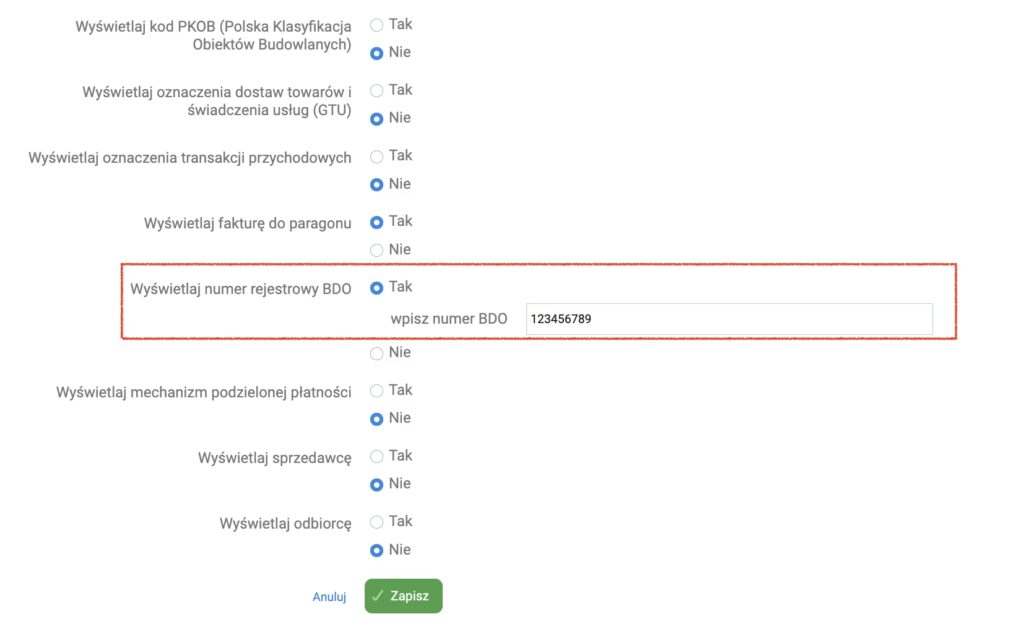Select Nie for Wyświetlaj odbiorcę
The width and height of the screenshot is (1024, 640).
tap(377, 550)
